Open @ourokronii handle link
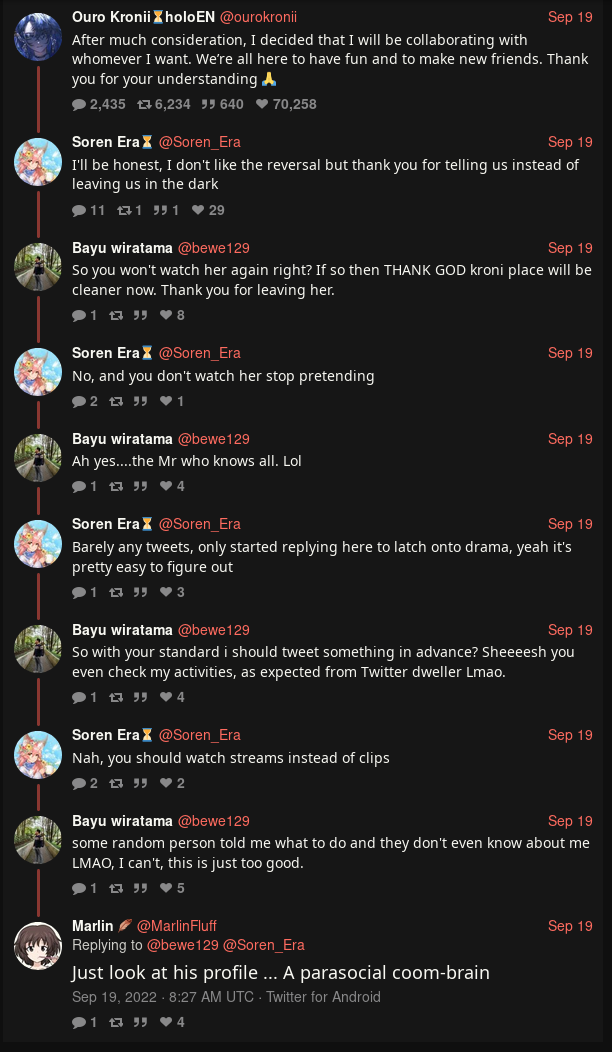This screenshot has width=612, height=1052. point(252,17)
